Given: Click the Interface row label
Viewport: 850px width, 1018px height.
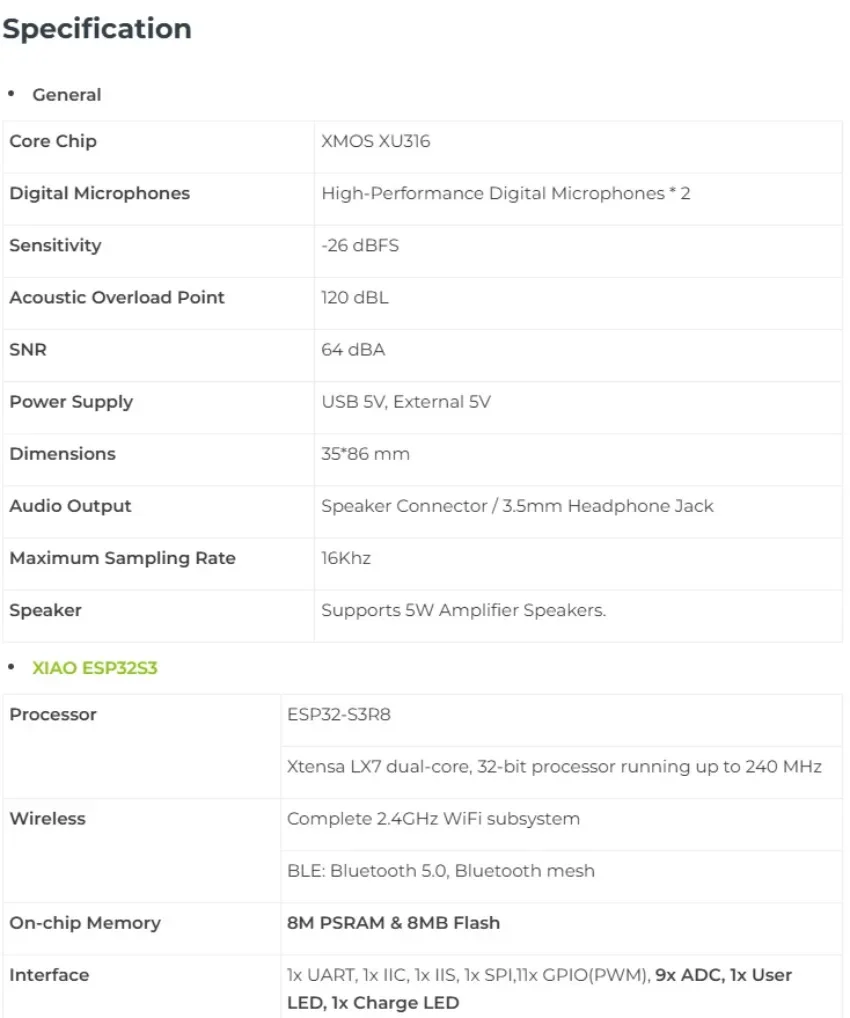Looking at the screenshot, I should pos(49,975).
